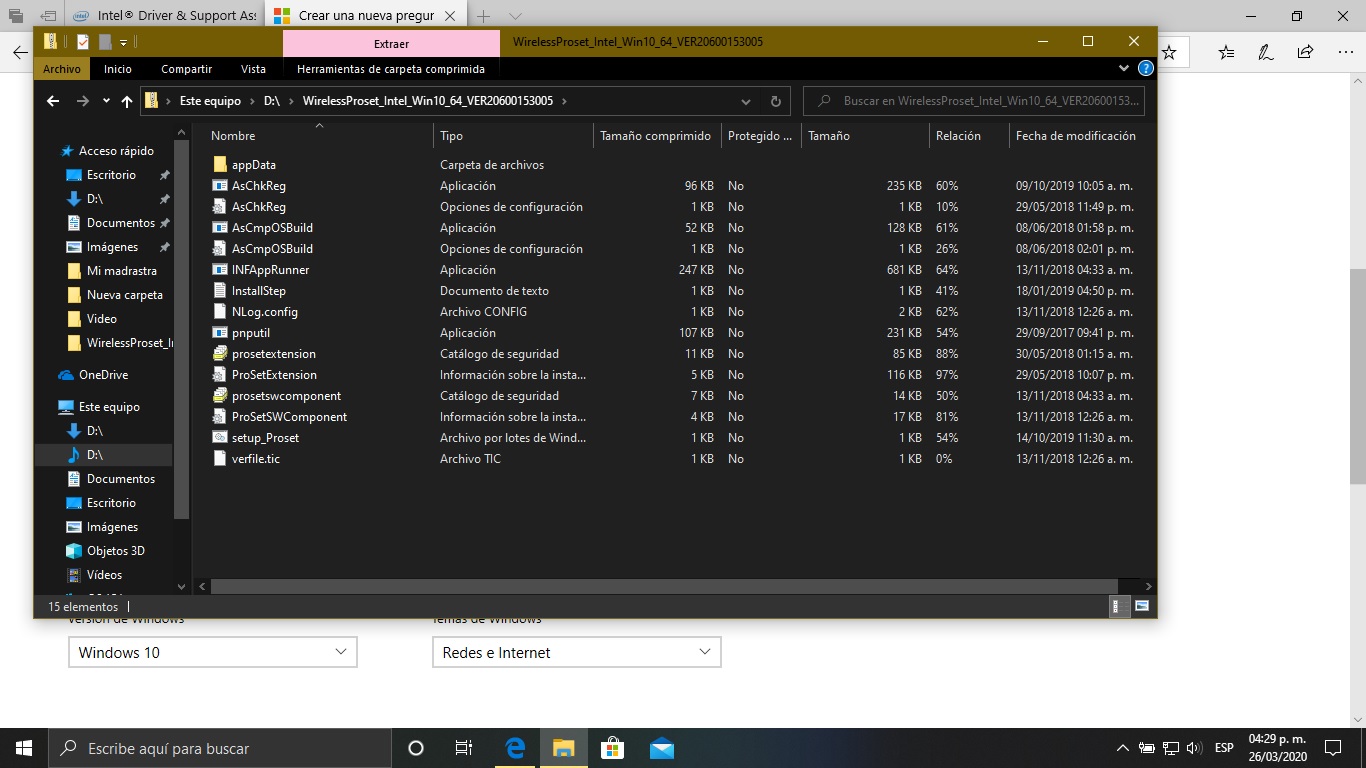Select the setup_Proset batch file icon
1366x768 pixels.
(x=221, y=437)
